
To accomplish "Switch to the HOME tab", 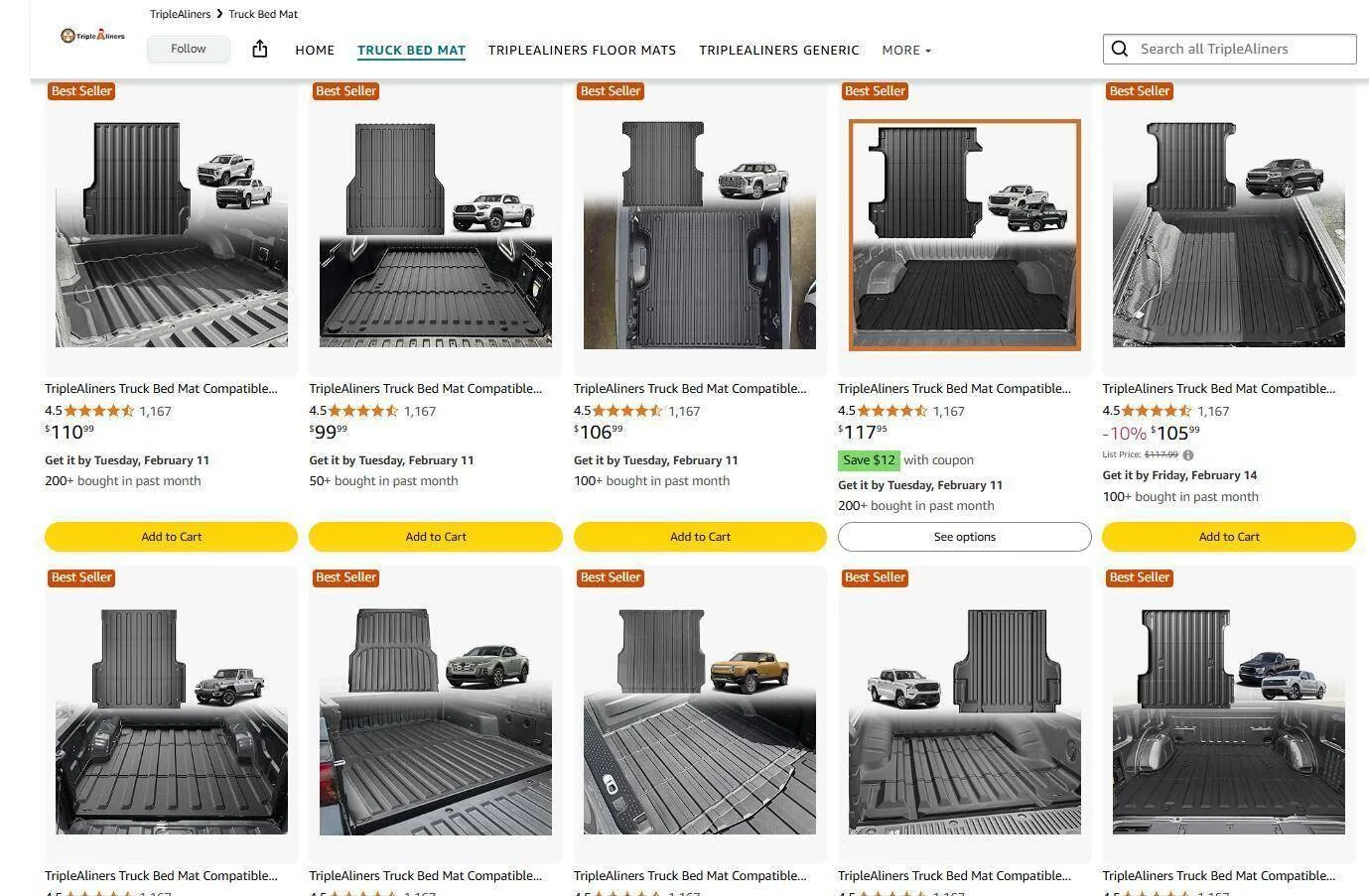I will coord(315,50).
